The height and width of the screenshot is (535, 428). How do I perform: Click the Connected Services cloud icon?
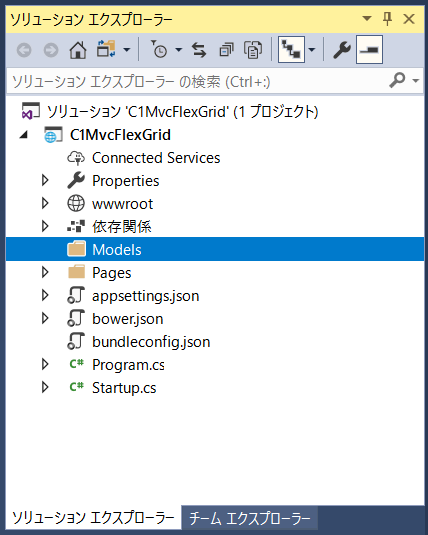[x=76, y=158]
